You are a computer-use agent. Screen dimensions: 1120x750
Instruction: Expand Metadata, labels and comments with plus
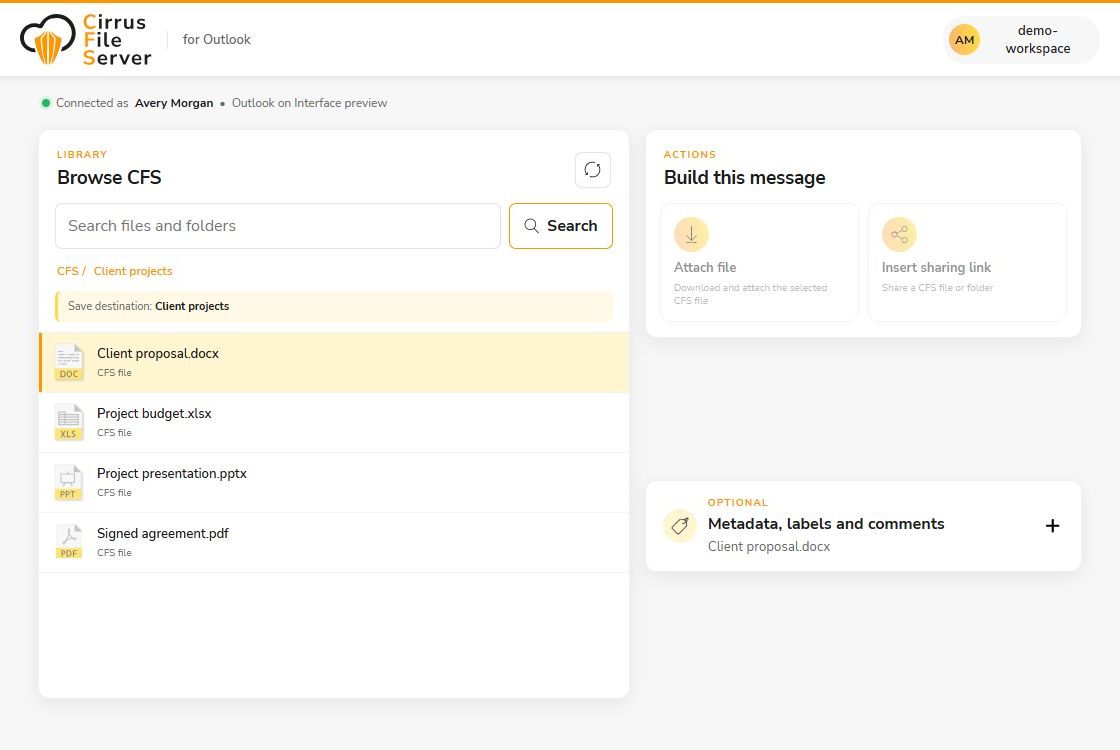click(x=1052, y=526)
